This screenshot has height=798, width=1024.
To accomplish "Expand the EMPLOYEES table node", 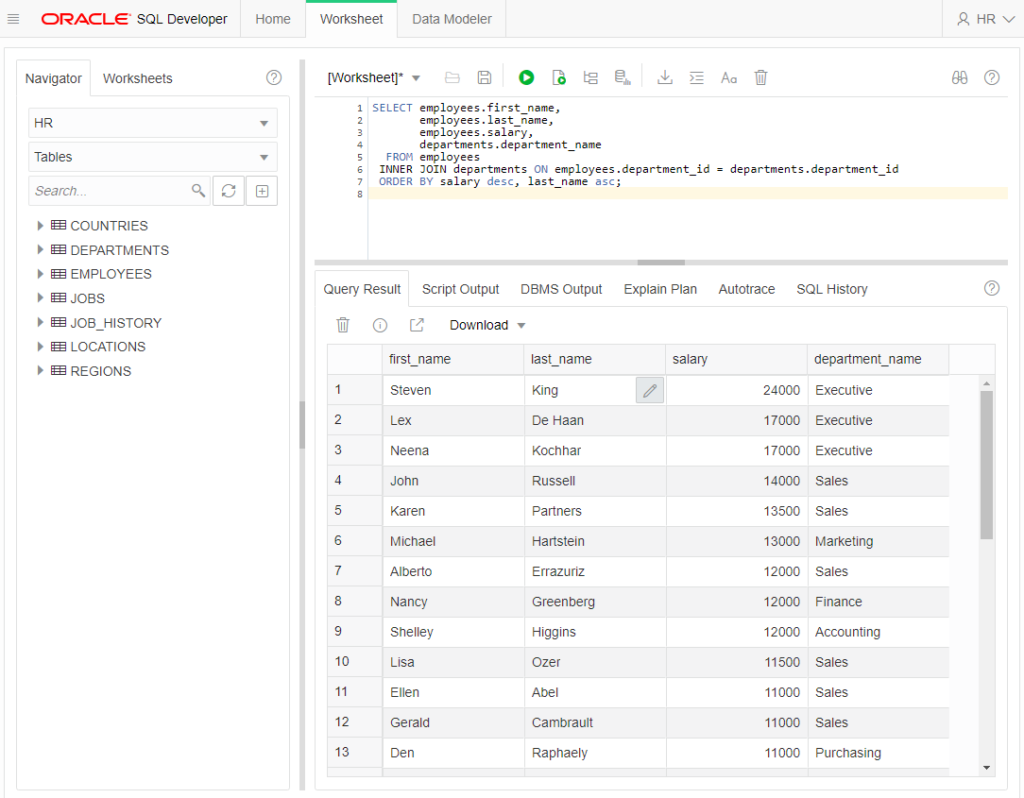I will pos(41,274).
